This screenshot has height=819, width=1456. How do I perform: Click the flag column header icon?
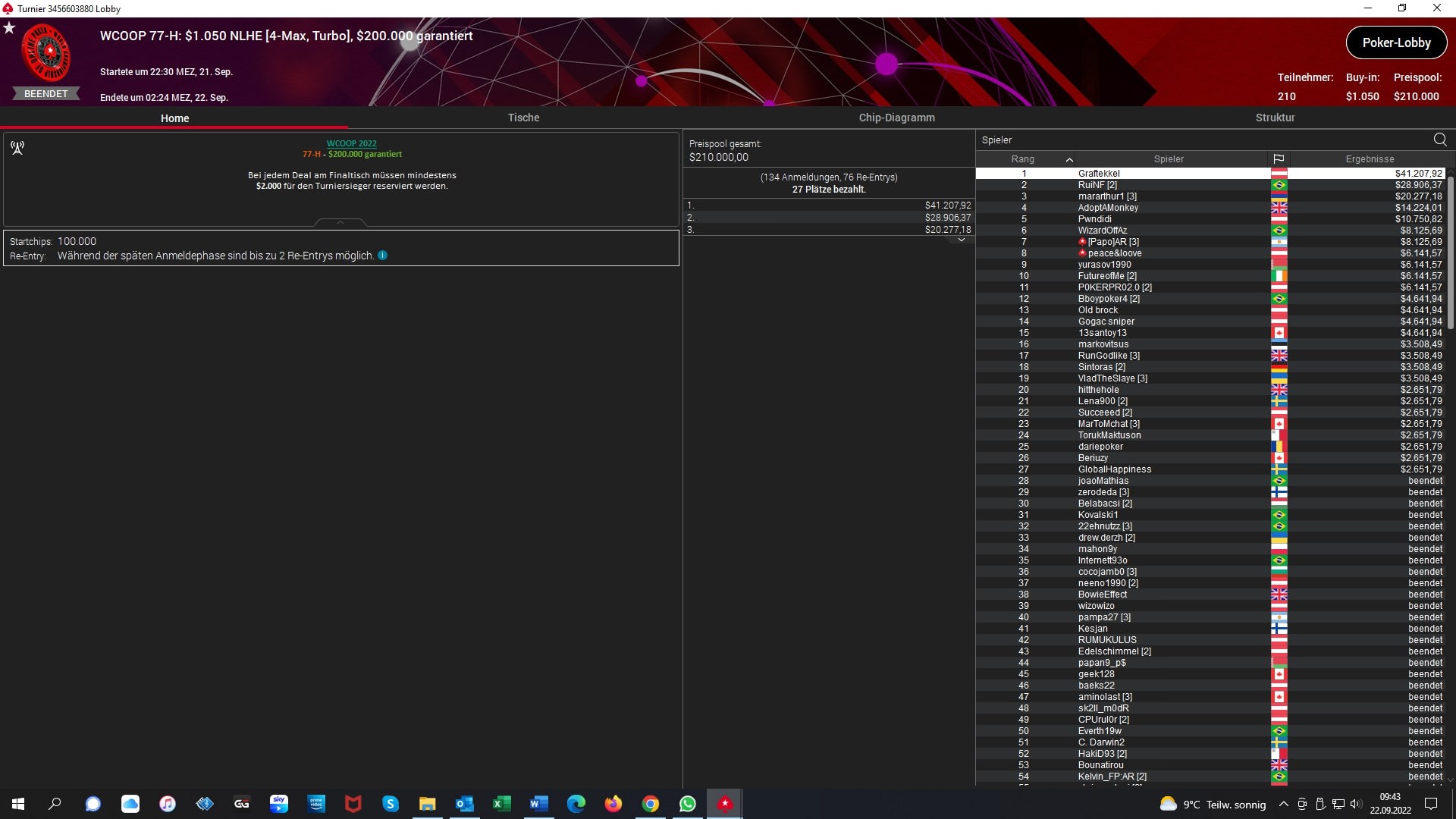[x=1279, y=159]
